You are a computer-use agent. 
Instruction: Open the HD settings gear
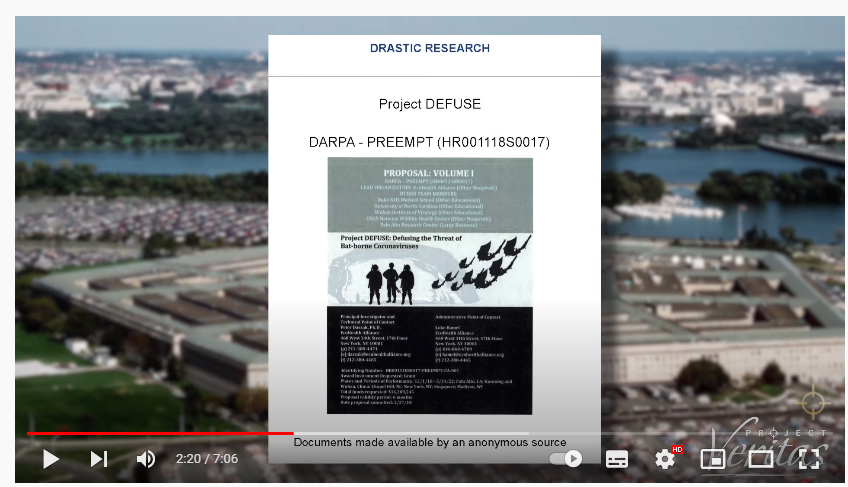pos(665,459)
